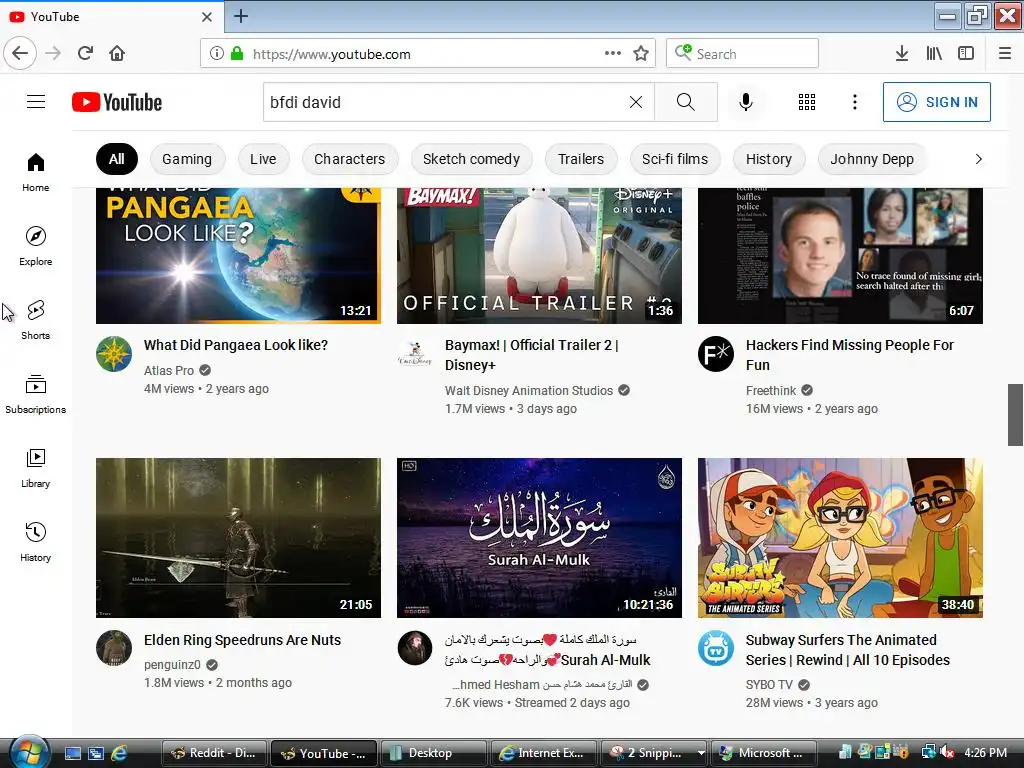
Task: Open the Freethink channel avatar
Action: click(x=716, y=354)
